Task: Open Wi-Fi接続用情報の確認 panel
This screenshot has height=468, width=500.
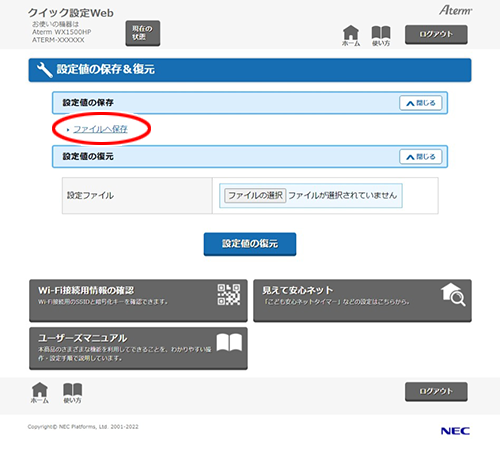Action: [x=138, y=301]
